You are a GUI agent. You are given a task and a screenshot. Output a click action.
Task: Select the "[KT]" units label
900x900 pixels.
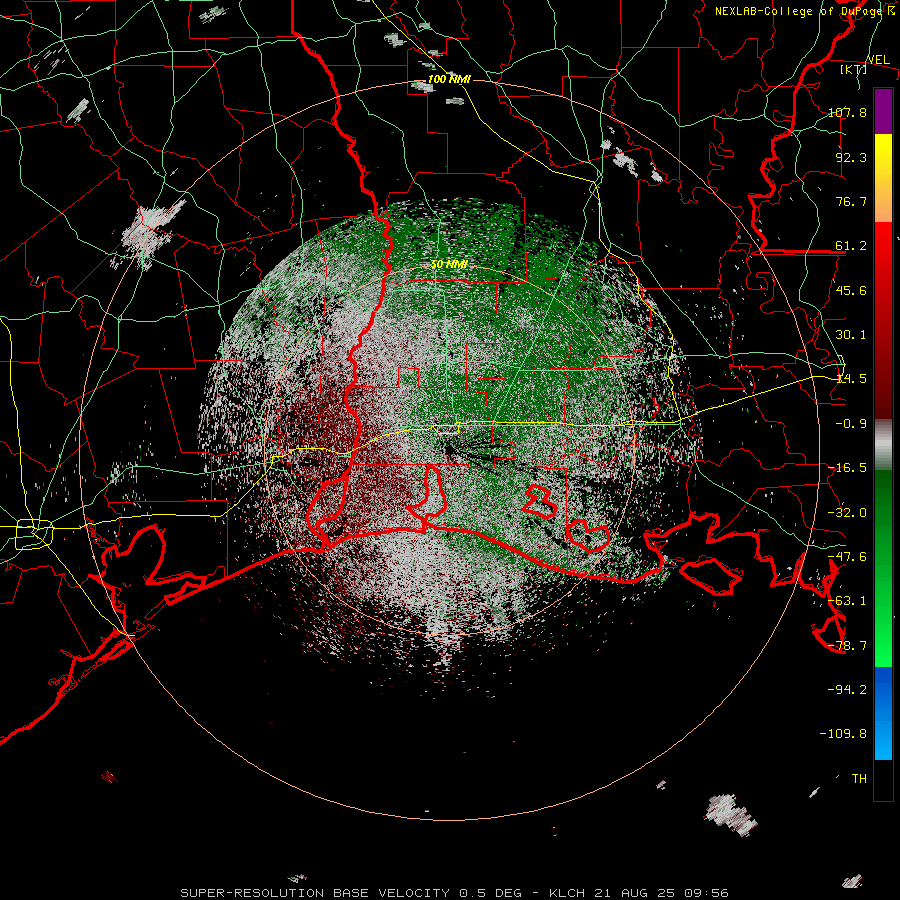pos(854,69)
